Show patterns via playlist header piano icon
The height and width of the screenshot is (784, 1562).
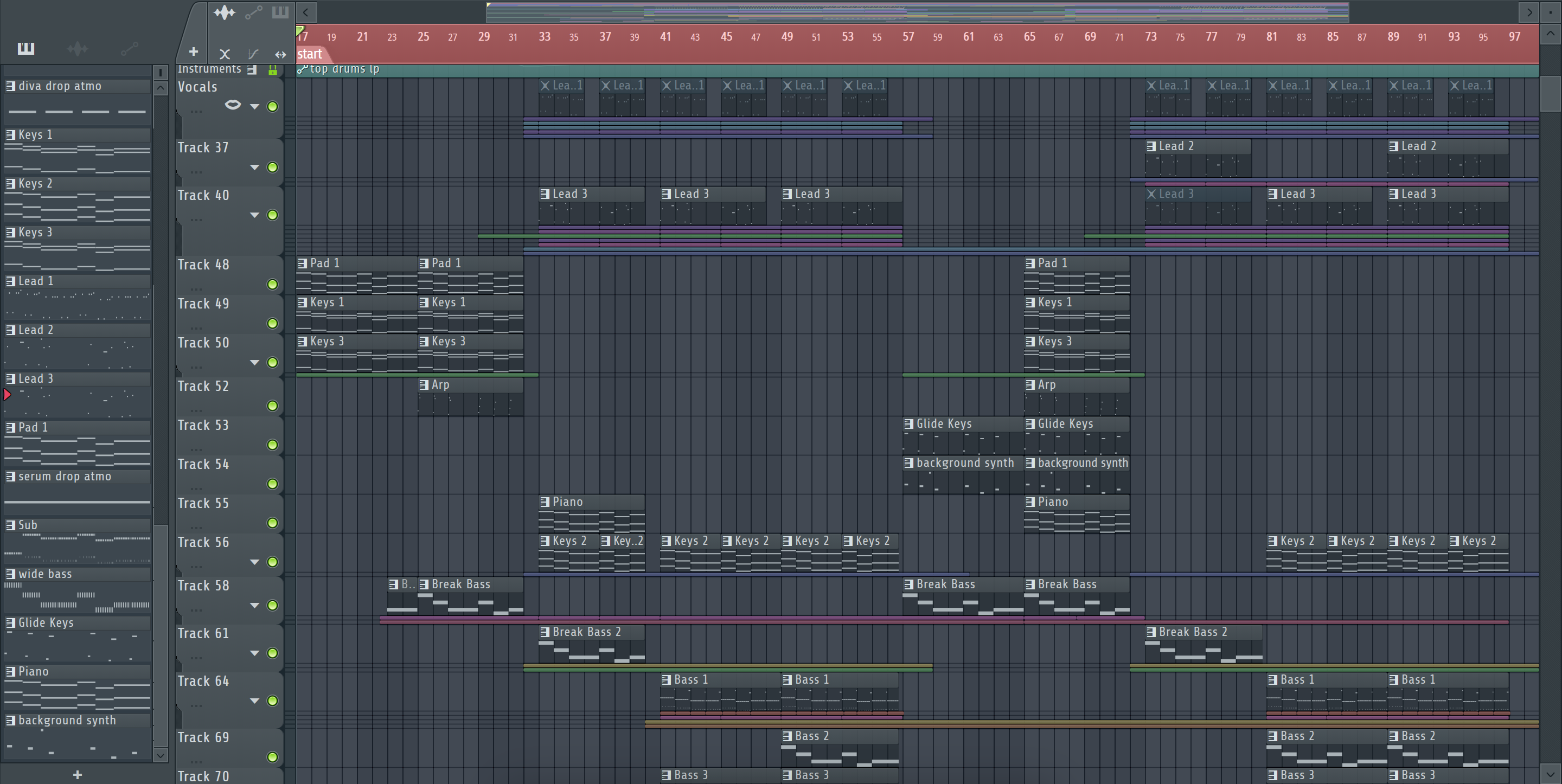[x=280, y=12]
